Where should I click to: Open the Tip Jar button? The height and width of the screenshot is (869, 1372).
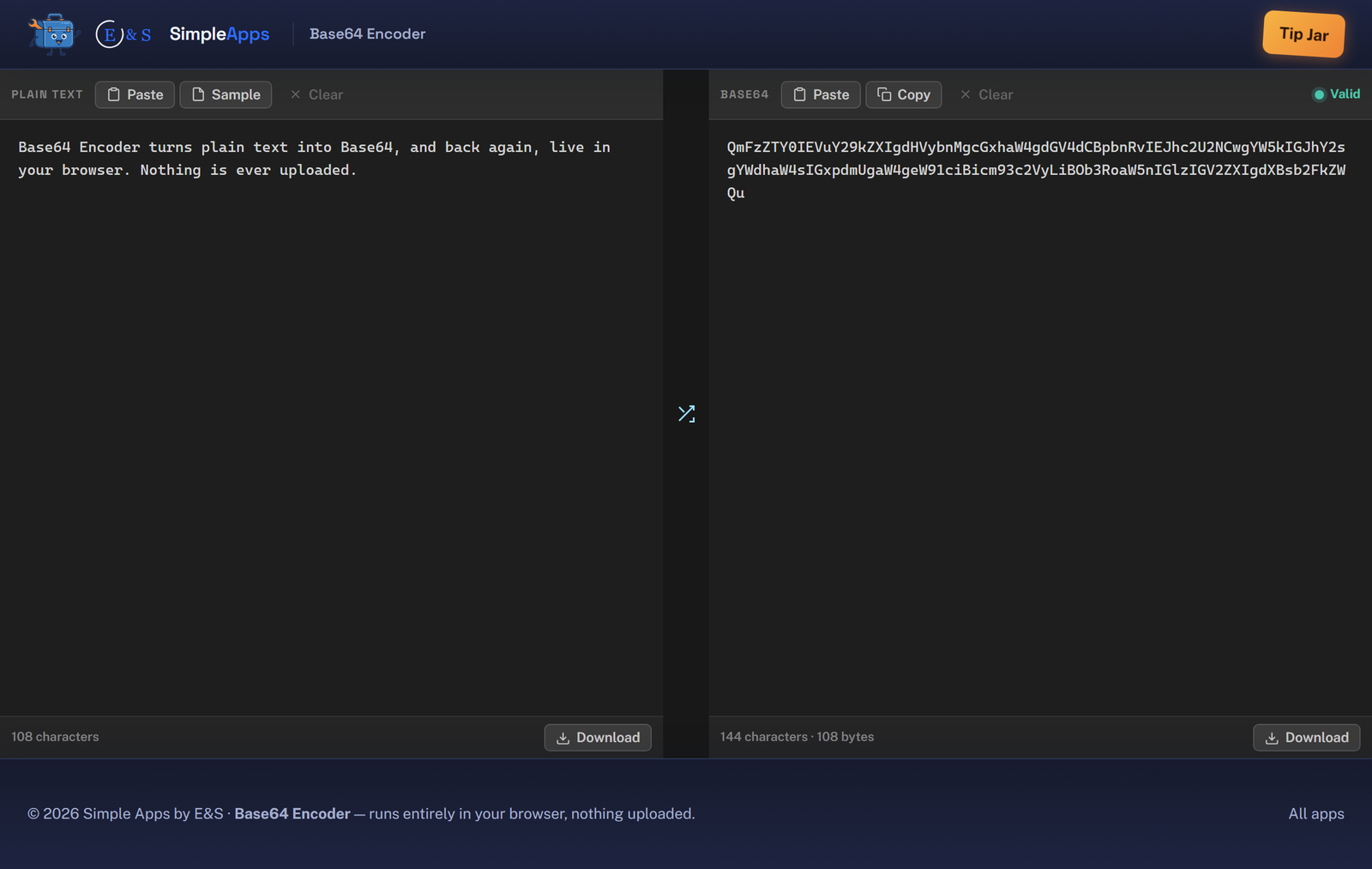[1303, 34]
